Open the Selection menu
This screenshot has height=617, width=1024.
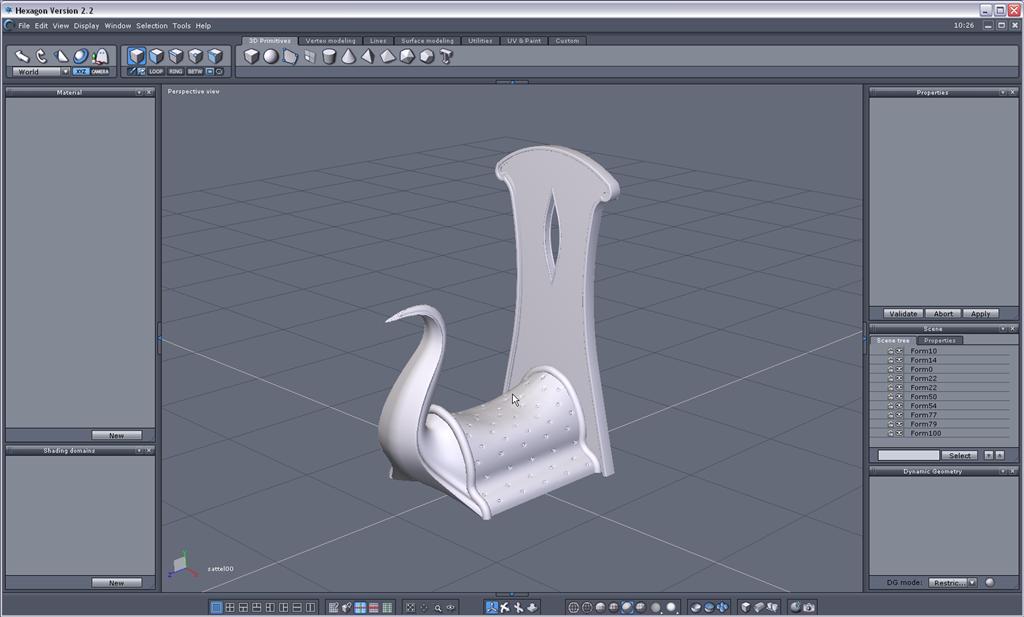[152, 26]
